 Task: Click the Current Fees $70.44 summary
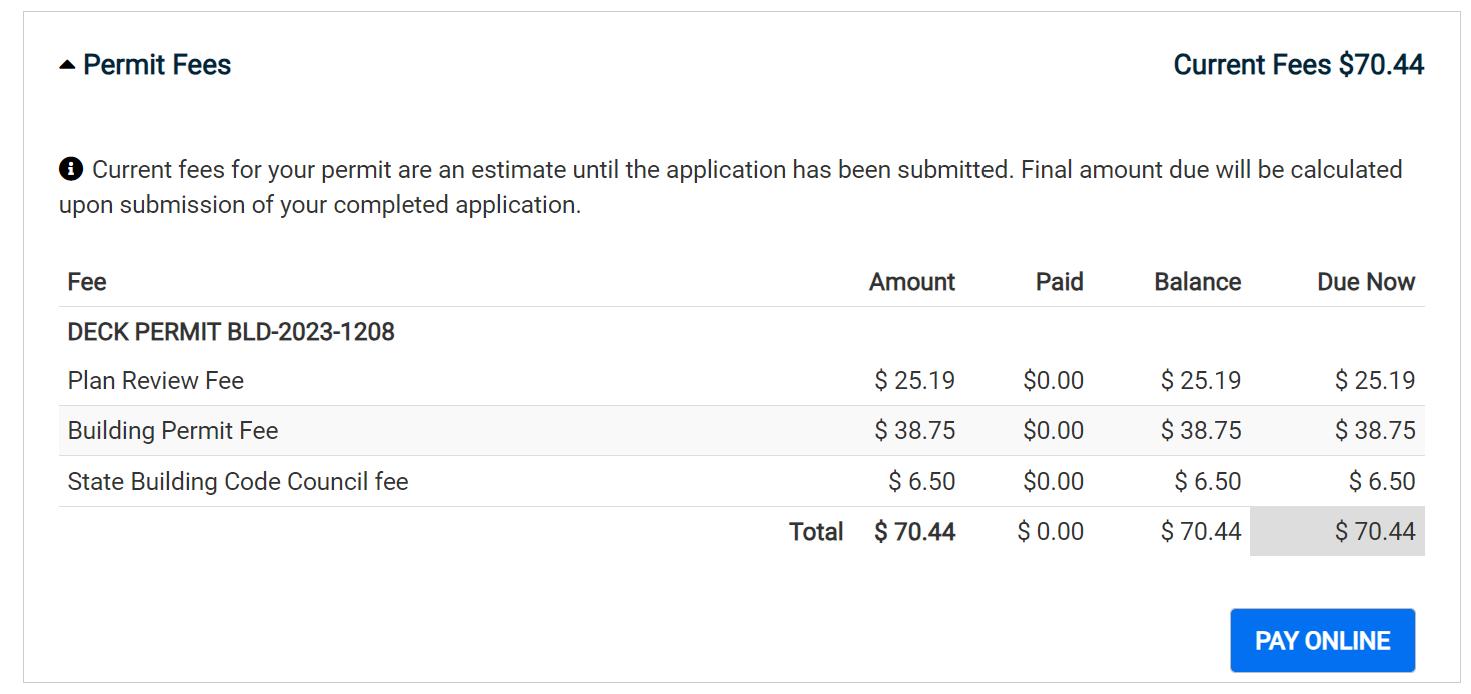[1298, 65]
